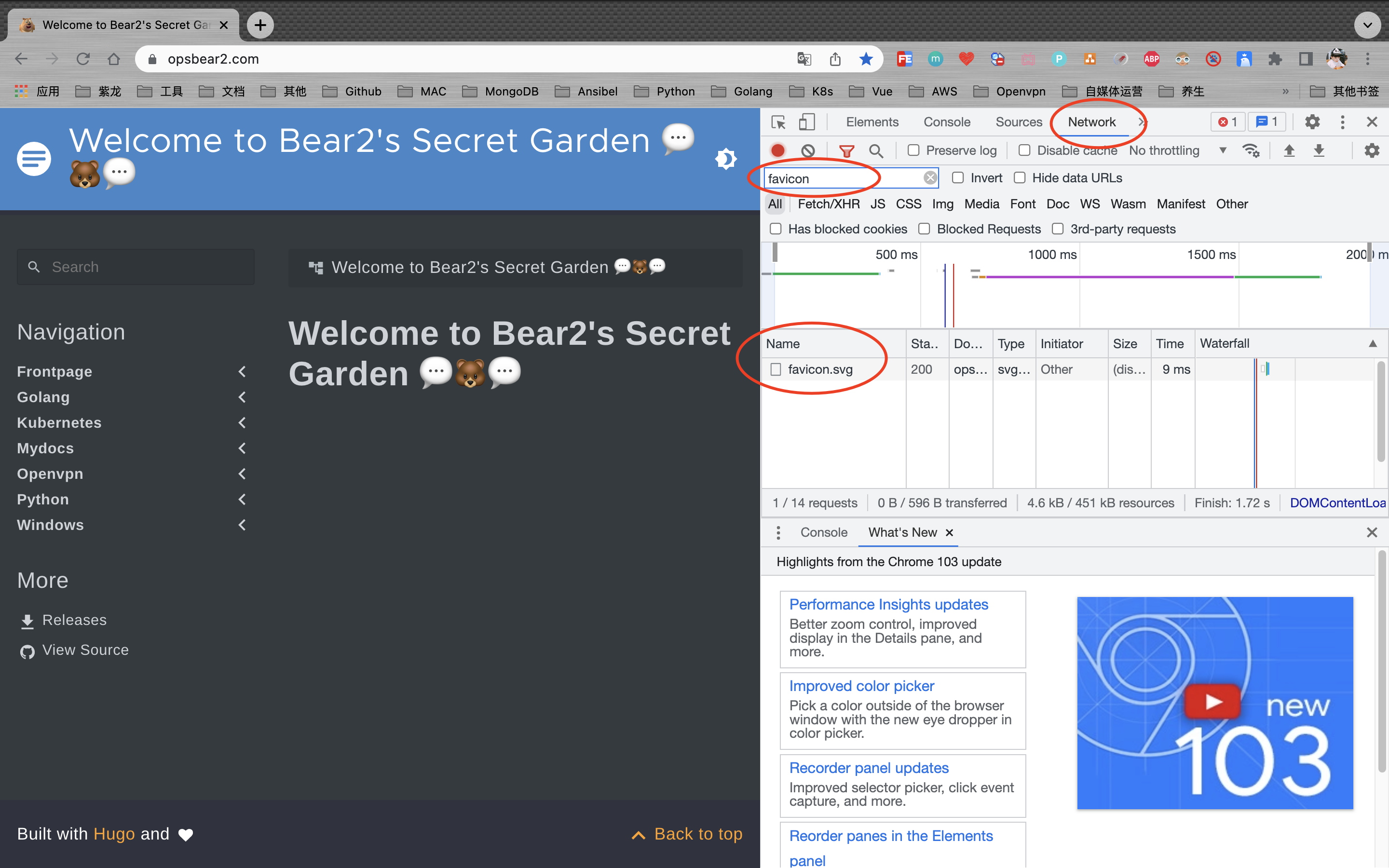The image size is (1389, 868).
Task: Expand the Golang navigation section
Action: pyautogui.click(x=242, y=397)
